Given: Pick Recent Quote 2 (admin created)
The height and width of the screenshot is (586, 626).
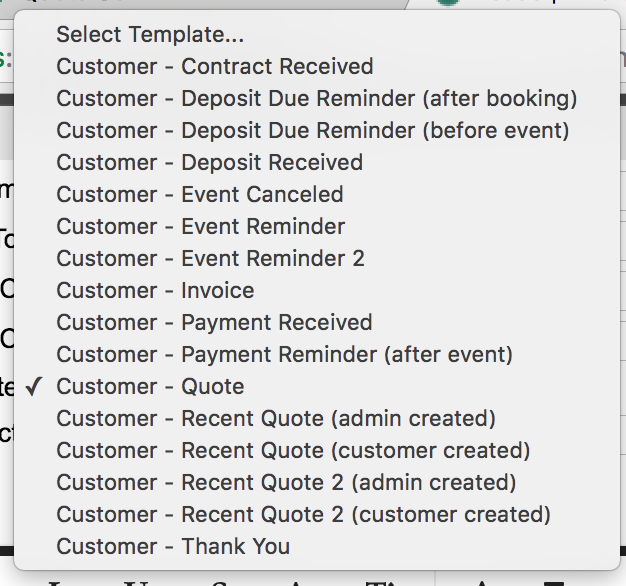Looking at the screenshot, I should tap(286, 483).
